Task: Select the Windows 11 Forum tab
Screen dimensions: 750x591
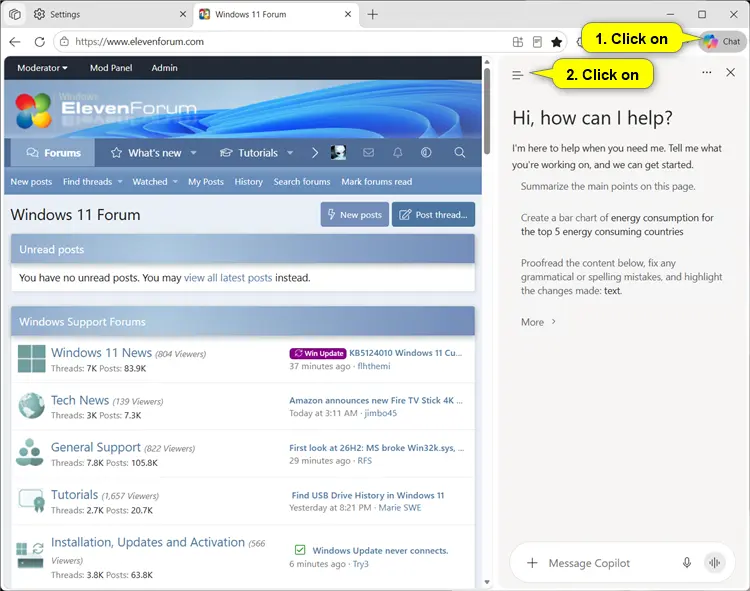Action: 276,14
